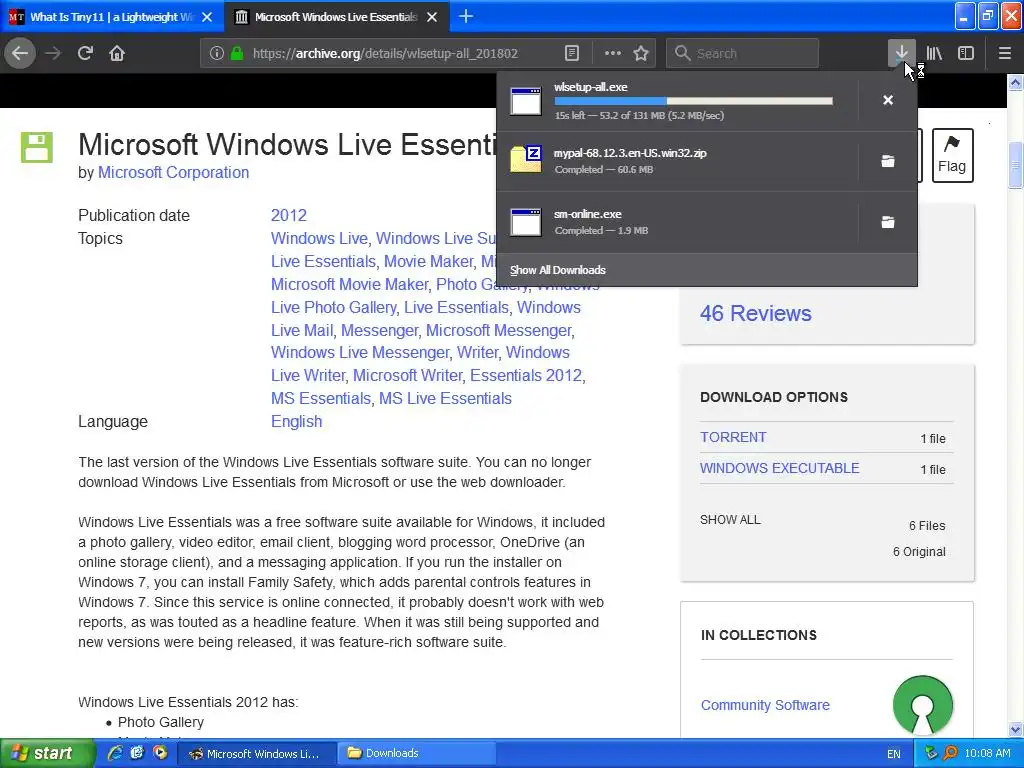
Task: Select the wlsetup-all.exe download entry
Action: pos(677,101)
